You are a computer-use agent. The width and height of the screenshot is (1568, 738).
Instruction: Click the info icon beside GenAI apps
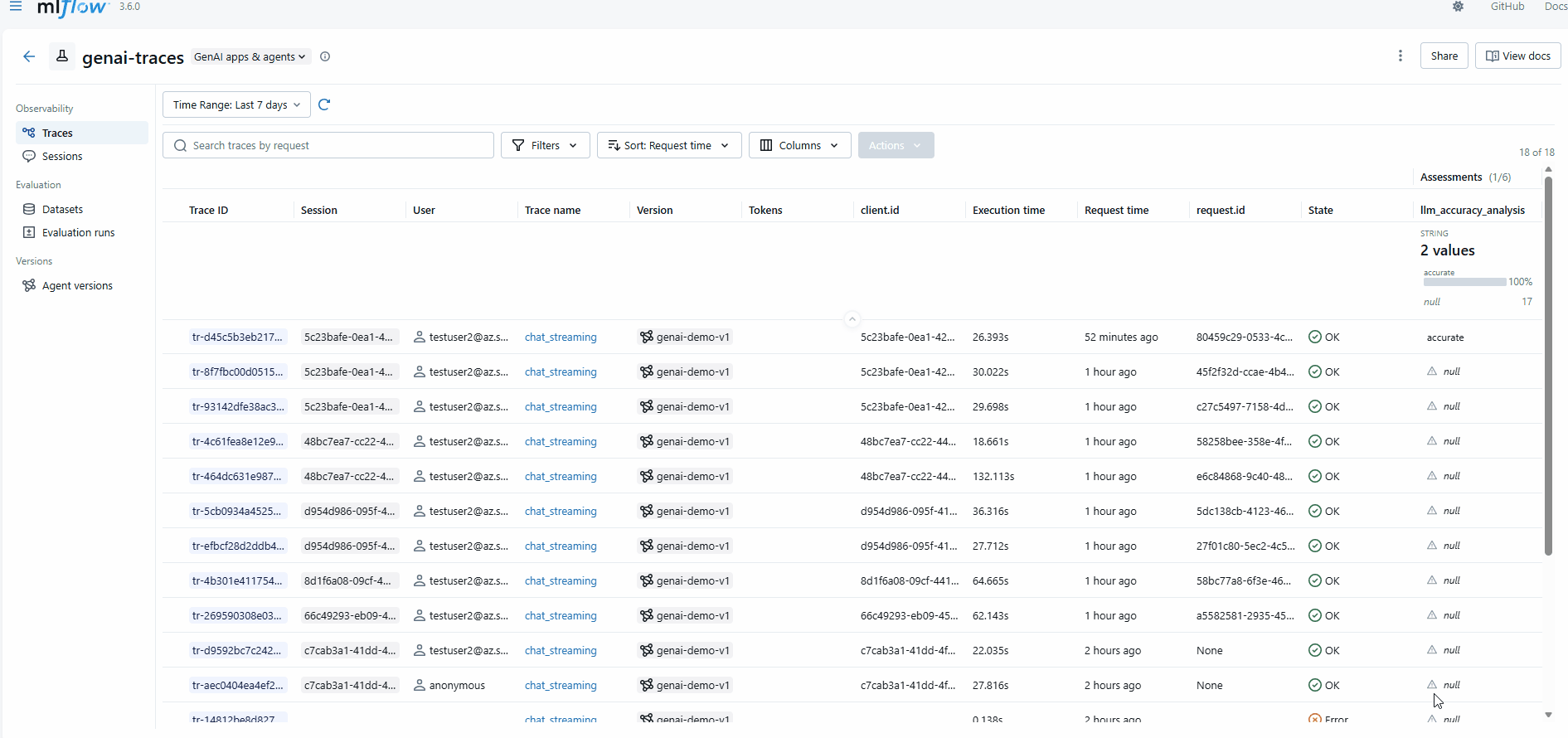[x=325, y=56]
